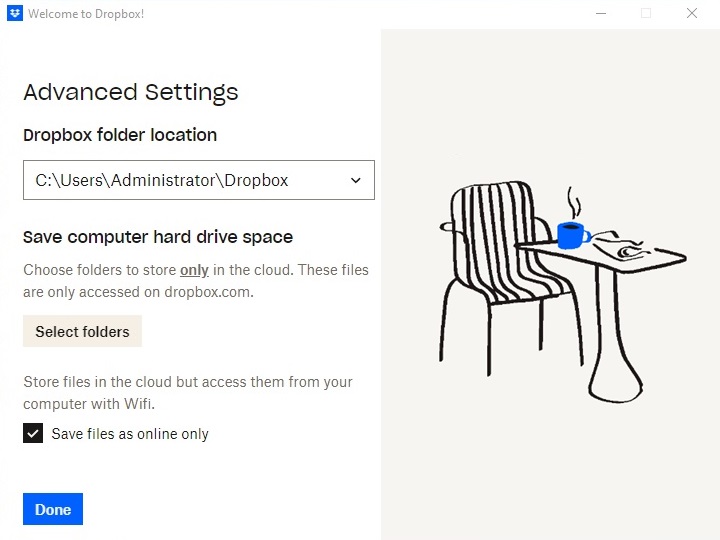720x540 pixels.
Task: Click the chair and table illustration
Action: pyautogui.click(x=562, y=292)
